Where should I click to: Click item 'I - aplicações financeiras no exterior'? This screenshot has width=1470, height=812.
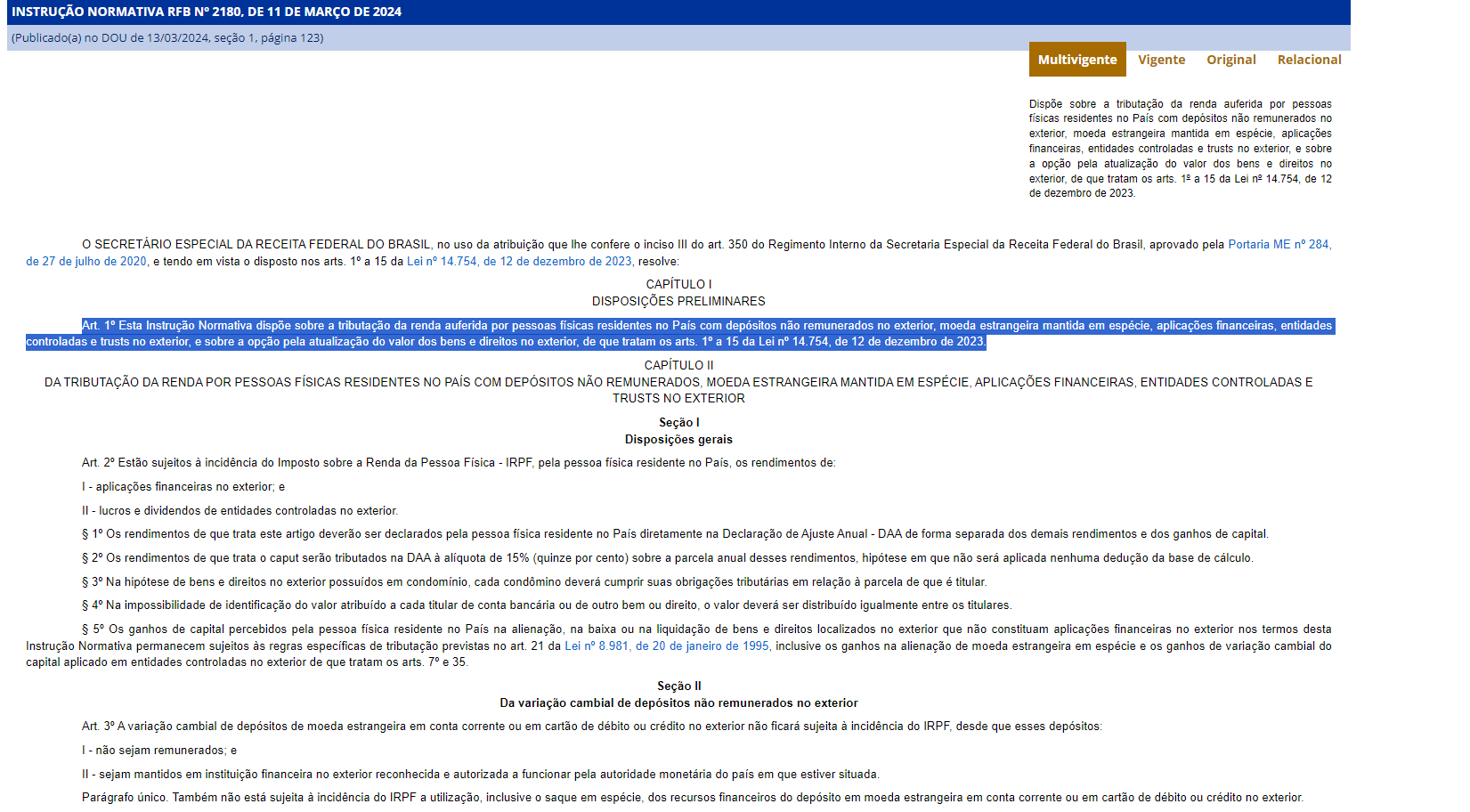[183, 486]
